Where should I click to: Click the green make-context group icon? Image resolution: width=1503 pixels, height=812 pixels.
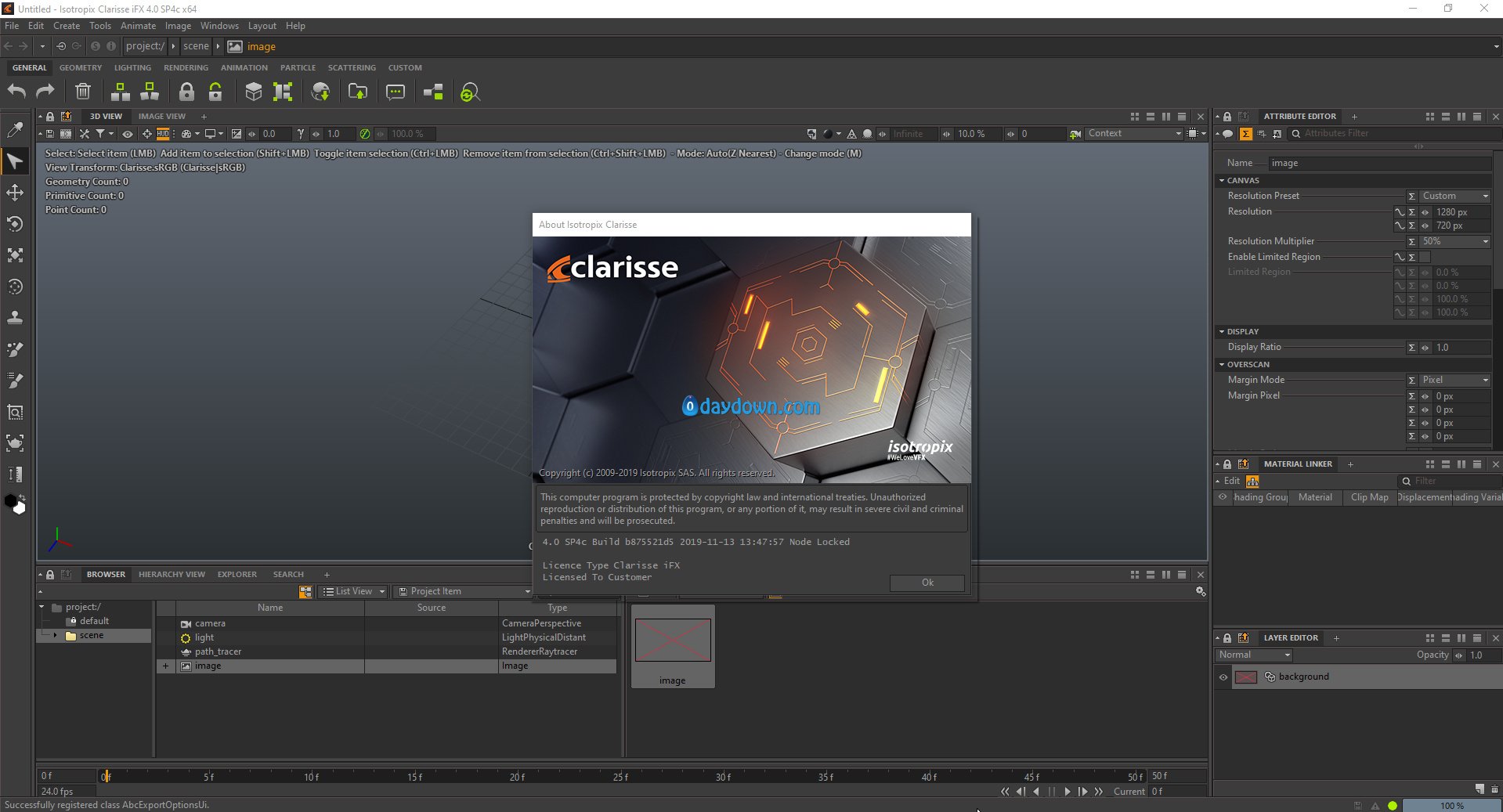pyautogui.click(x=121, y=92)
